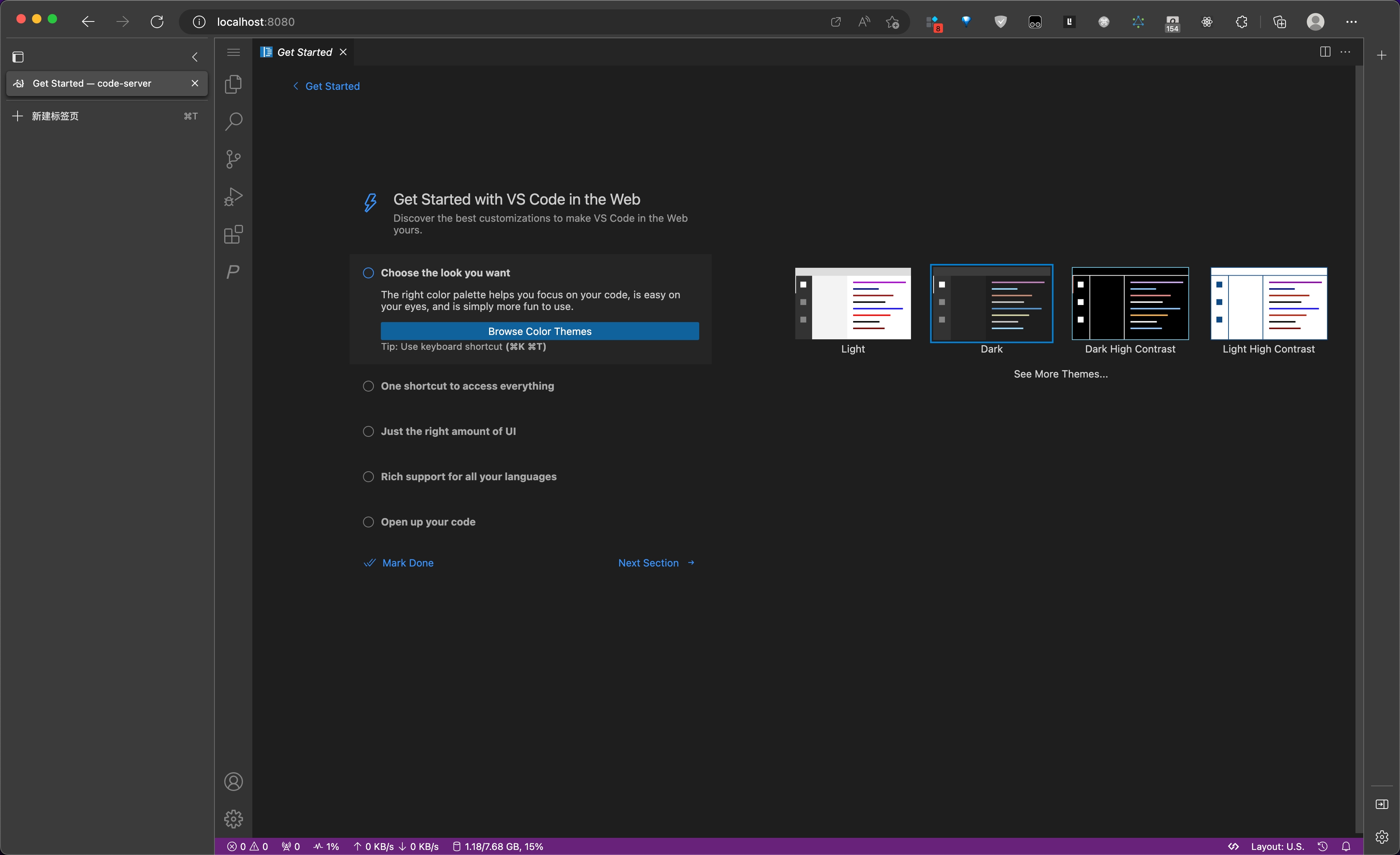Open the Manage gear in the activity bar
The width and height of the screenshot is (1400, 855).
tap(233, 819)
